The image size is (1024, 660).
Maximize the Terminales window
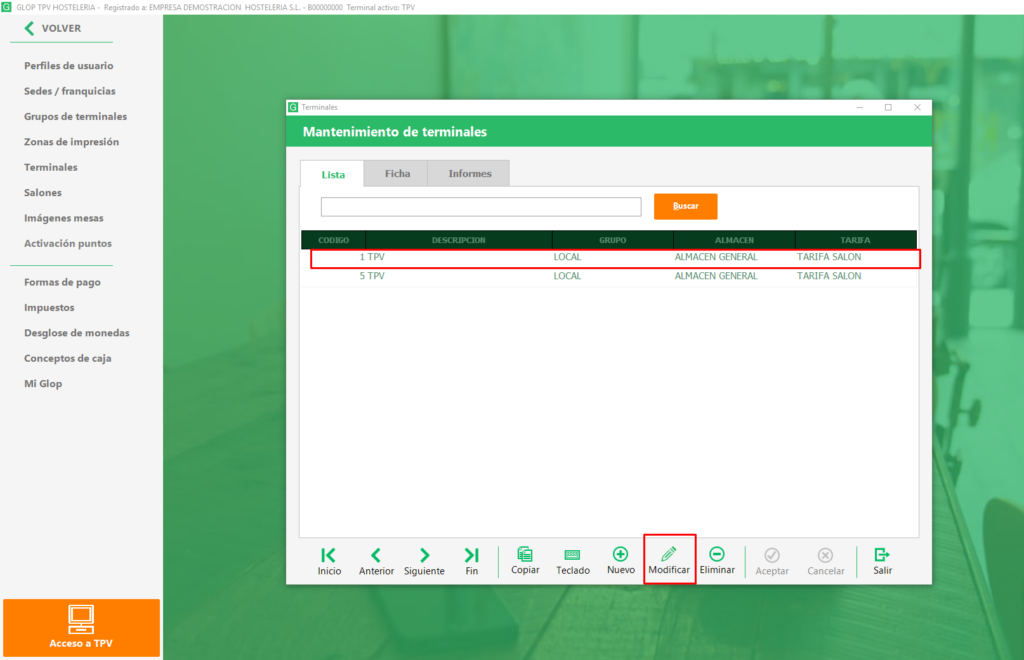[x=888, y=107]
